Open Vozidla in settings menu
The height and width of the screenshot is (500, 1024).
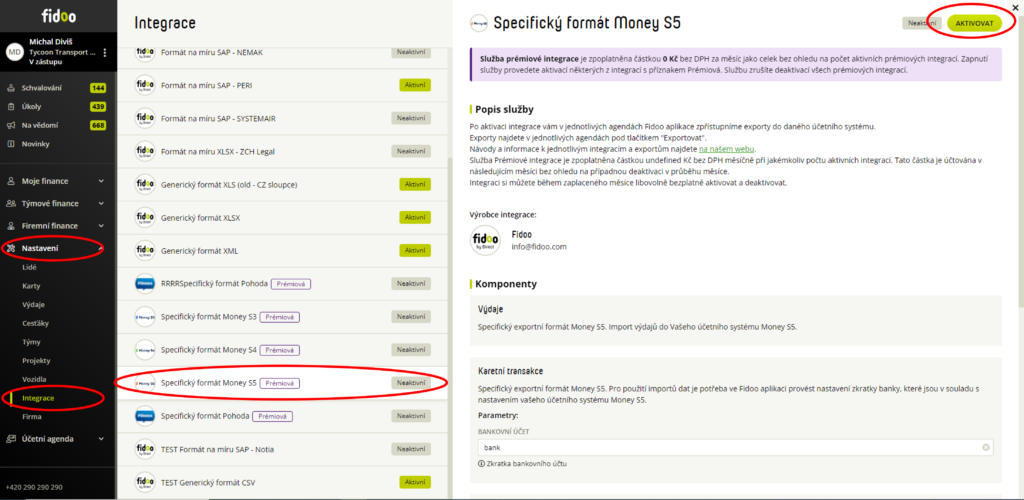(34, 379)
